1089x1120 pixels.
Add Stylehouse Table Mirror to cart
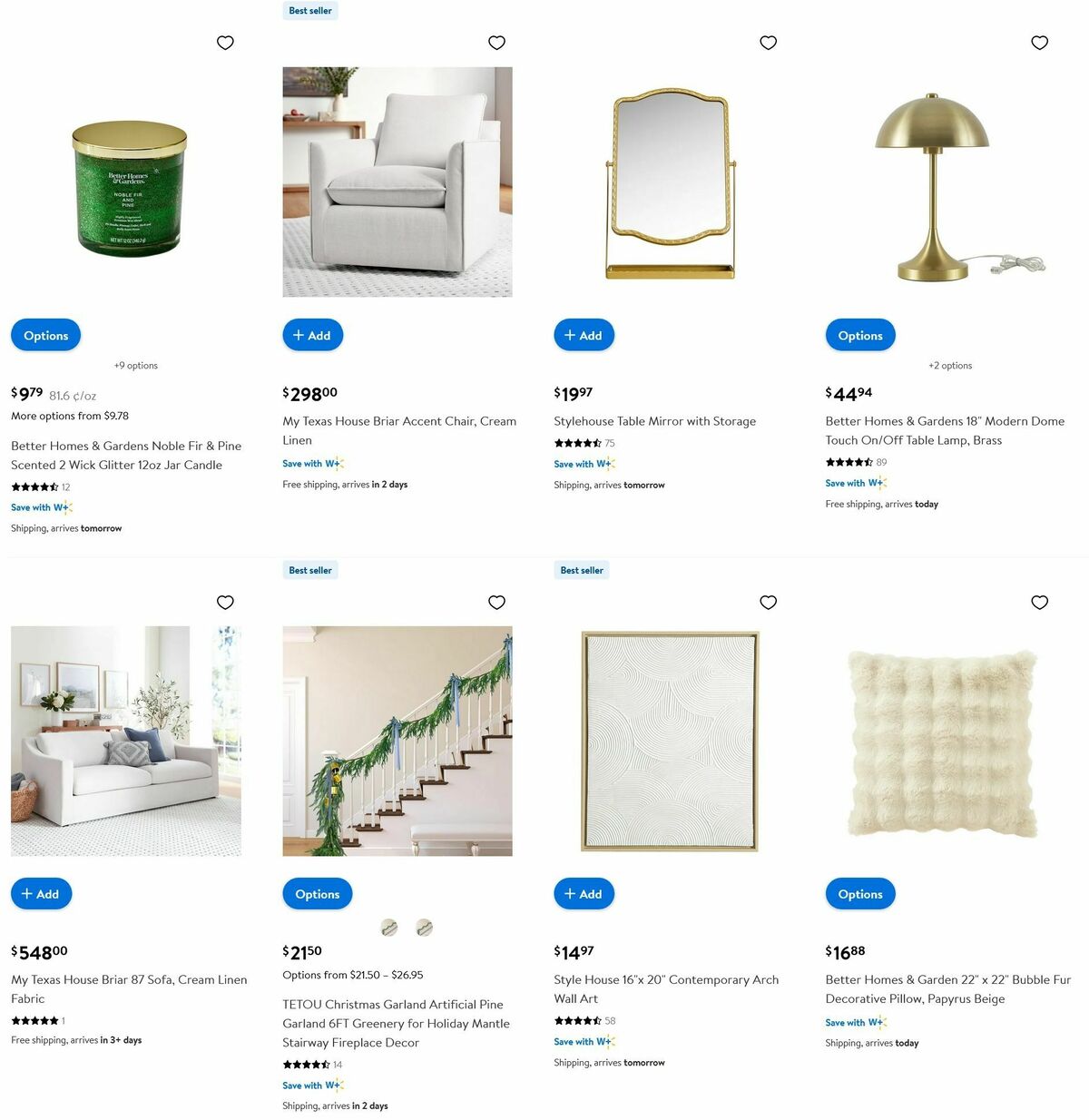584,335
